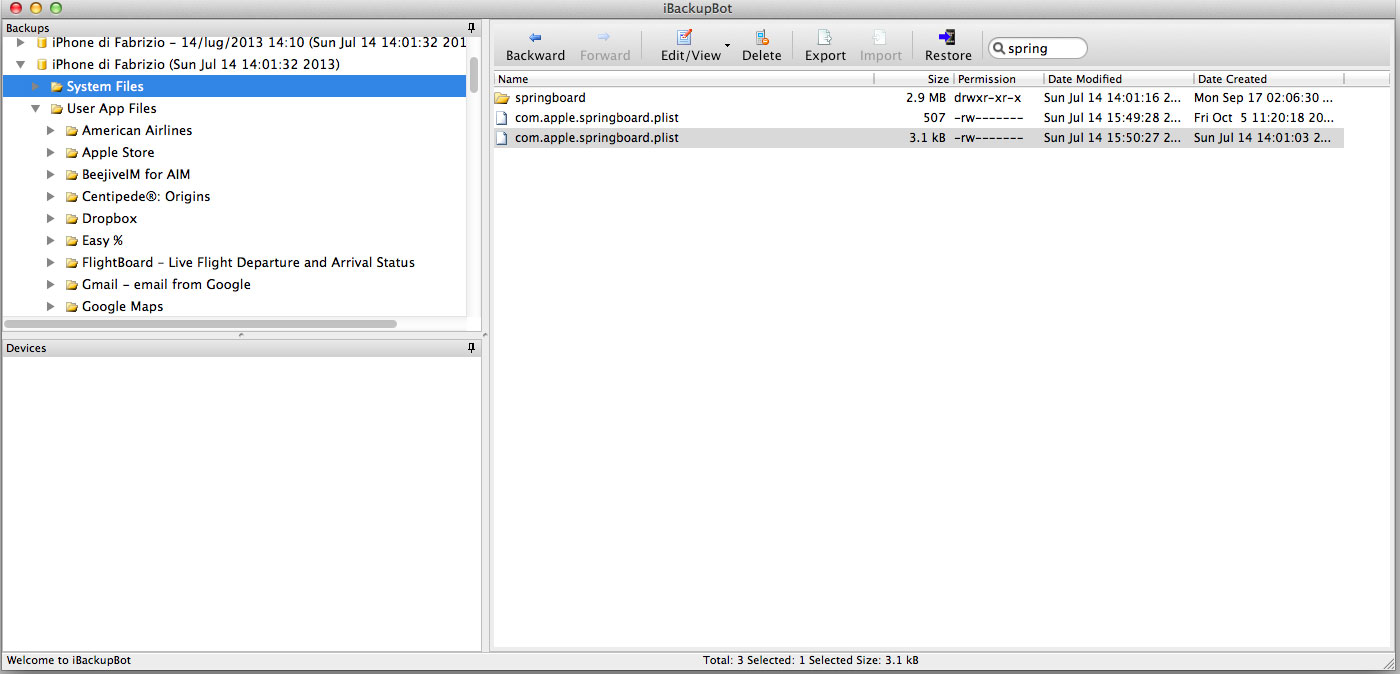This screenshot has width=1400, height=674.
Task: Click the Delete toolbar icon
Action: [x=762, y=38]
